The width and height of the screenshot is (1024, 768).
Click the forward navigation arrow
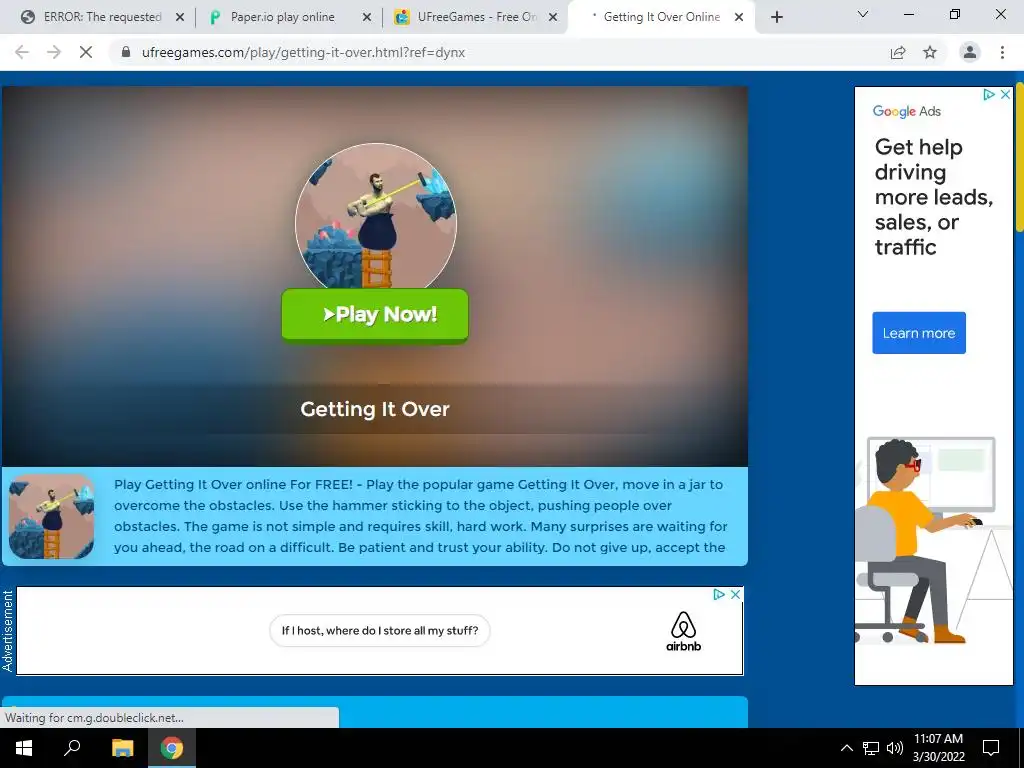[x=54, y=52]
